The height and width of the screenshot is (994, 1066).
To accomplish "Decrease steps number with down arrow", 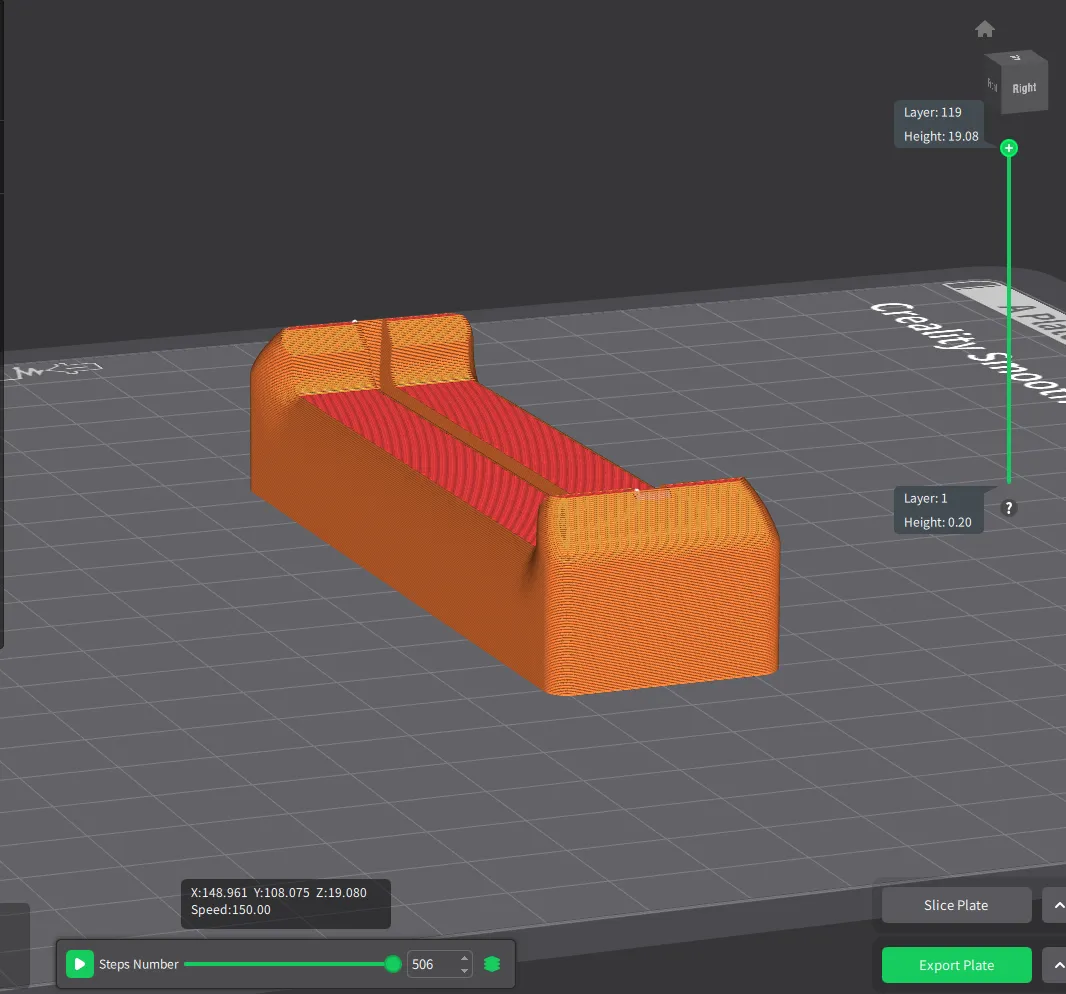I will 464,971.
